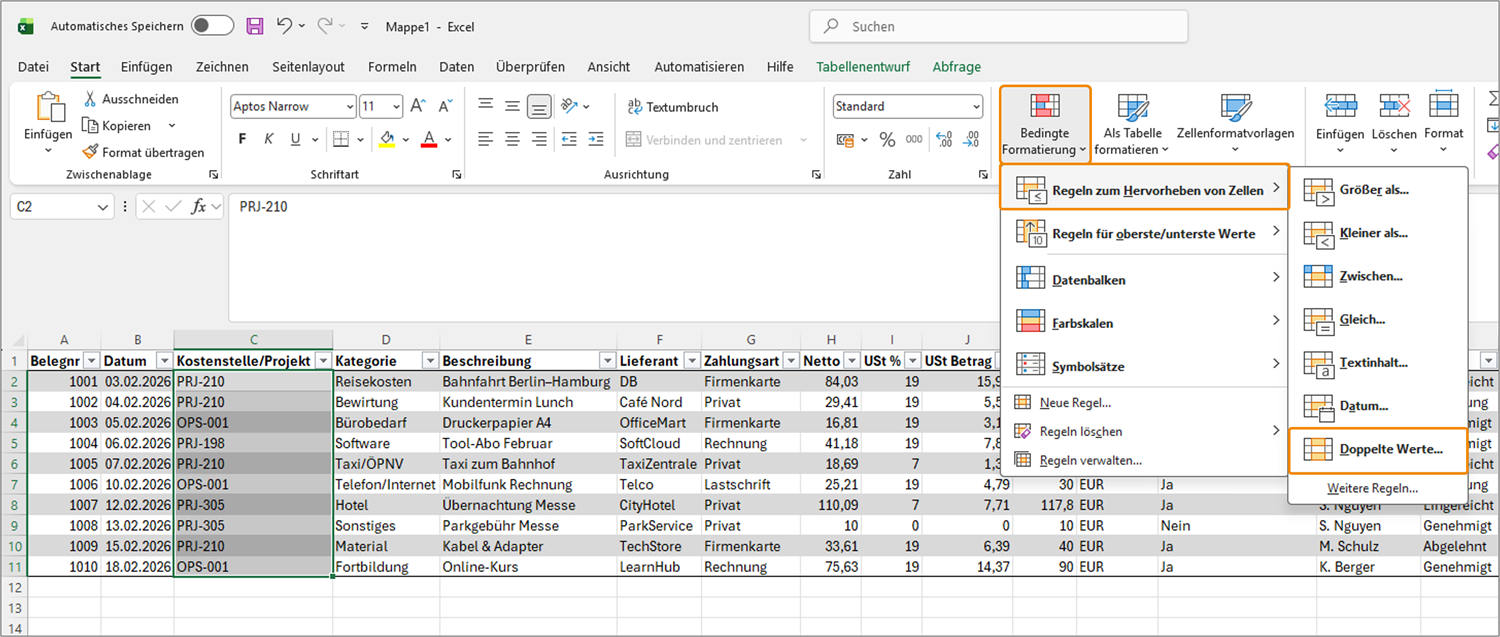Click the Undo arrow icon

pos(284,27)
